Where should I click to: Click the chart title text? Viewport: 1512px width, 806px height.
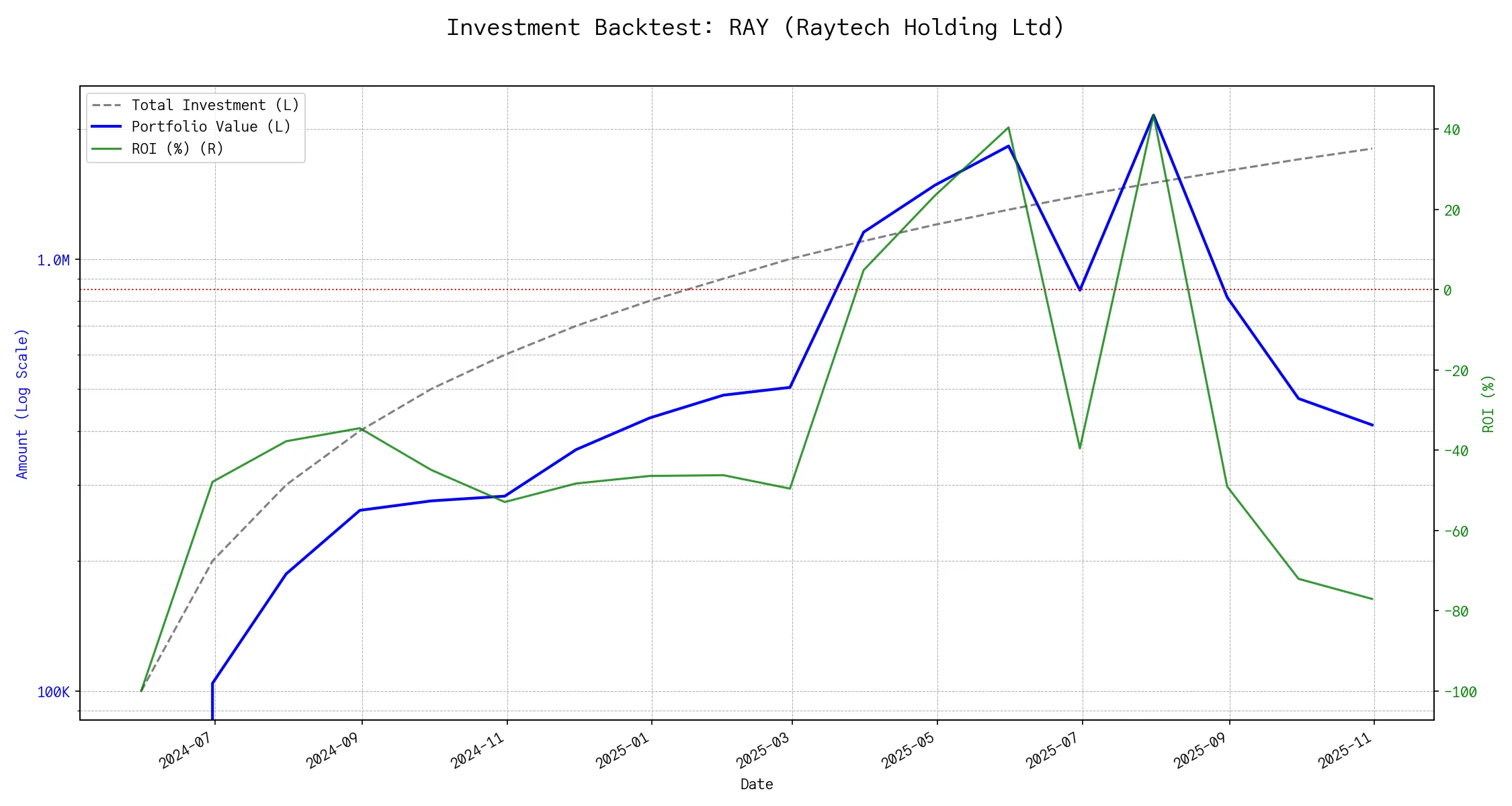tap(755, 28)
